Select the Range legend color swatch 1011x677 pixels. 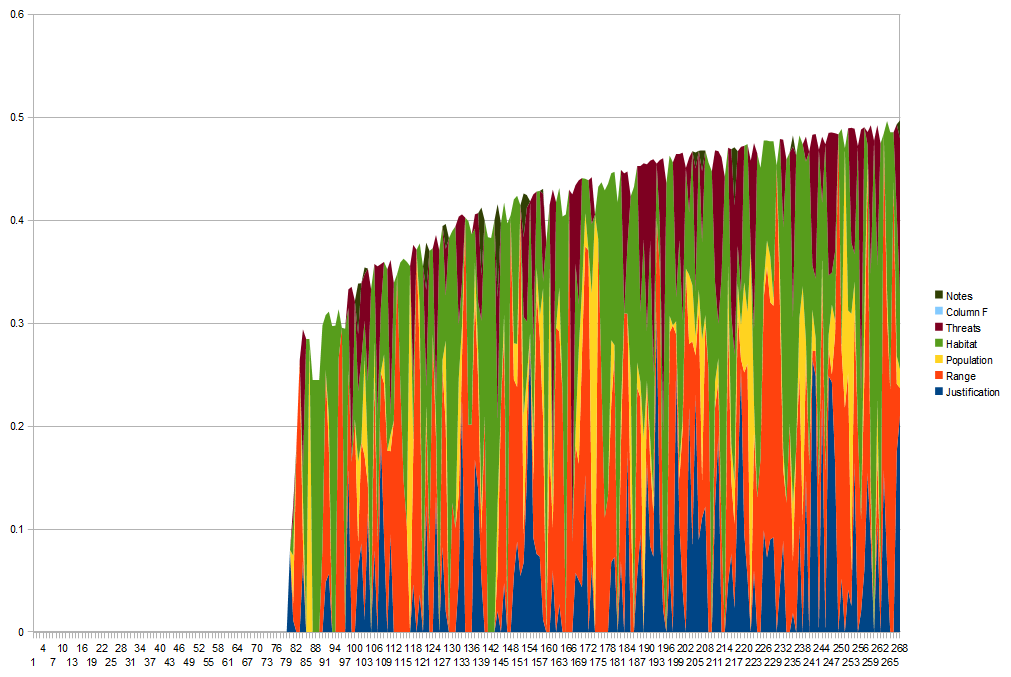coord(939,376)
